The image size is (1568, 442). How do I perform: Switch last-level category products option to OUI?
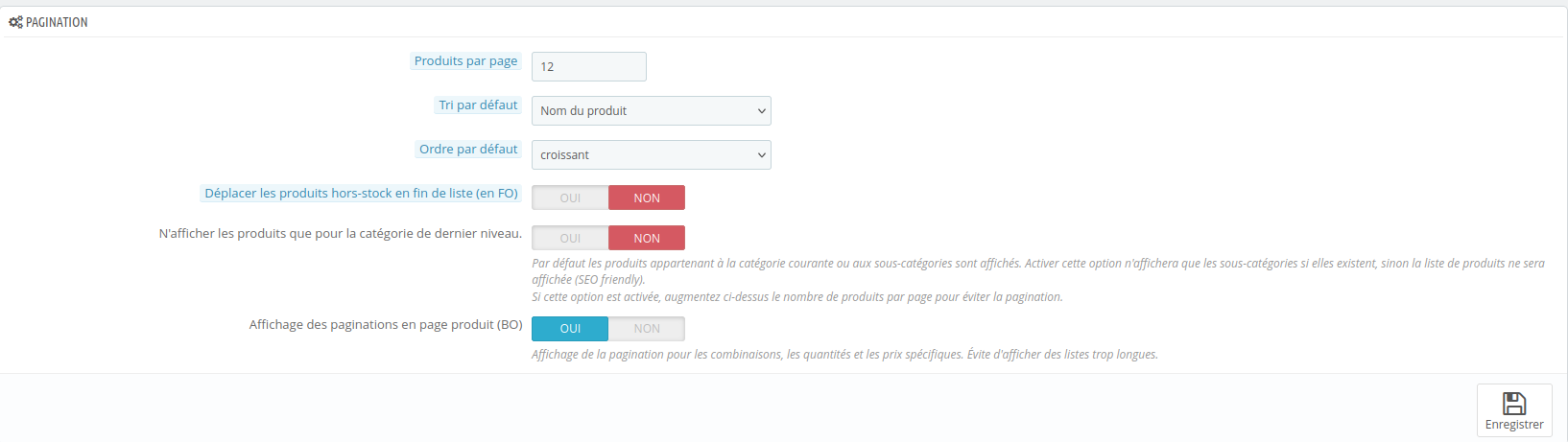click(570, 238)
